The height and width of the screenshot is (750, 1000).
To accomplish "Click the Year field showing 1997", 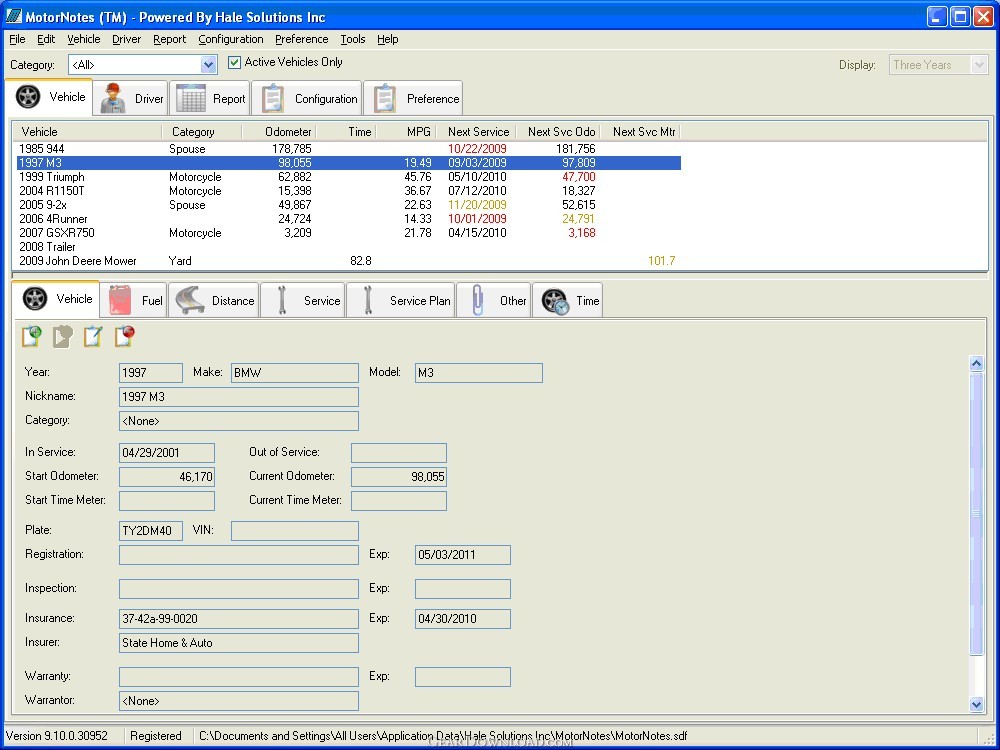I will pyautogui.click(x=151, y=372).
